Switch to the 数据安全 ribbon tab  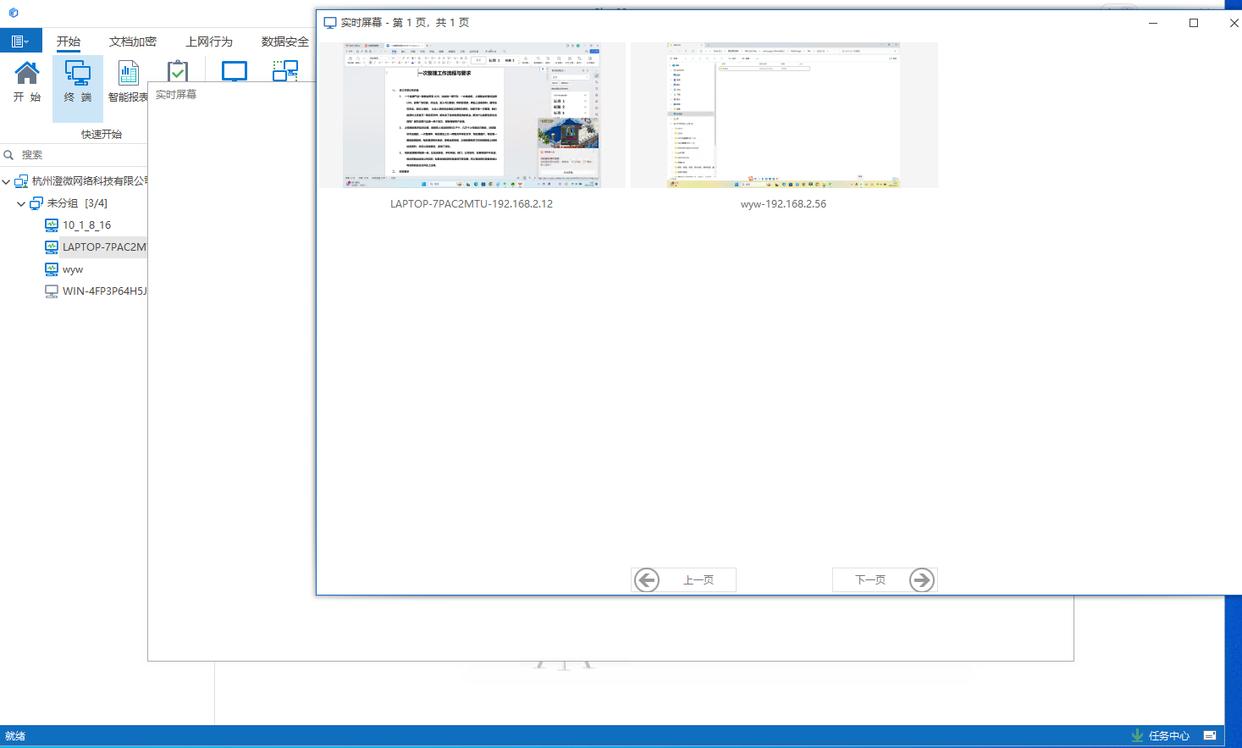[x=285, y=42]
